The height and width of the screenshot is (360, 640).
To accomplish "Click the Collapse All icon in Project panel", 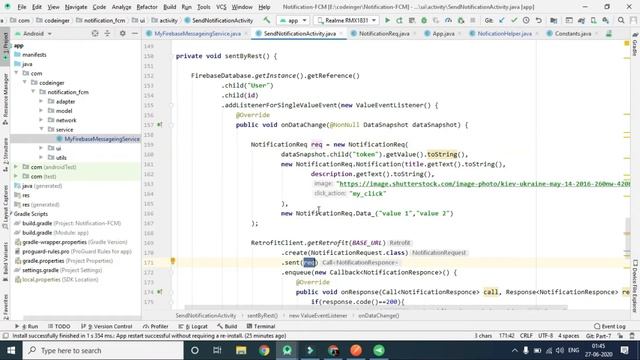I will (107, 33).
